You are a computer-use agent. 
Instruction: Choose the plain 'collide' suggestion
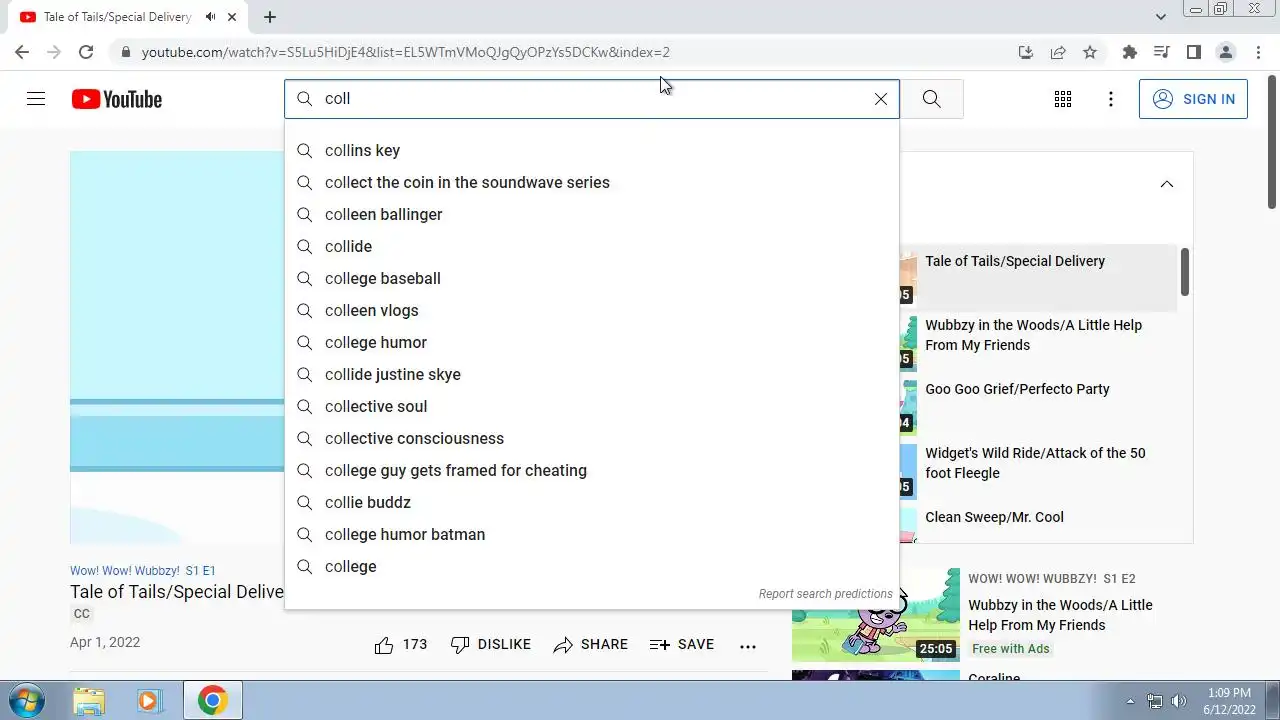tap(592, 246)
